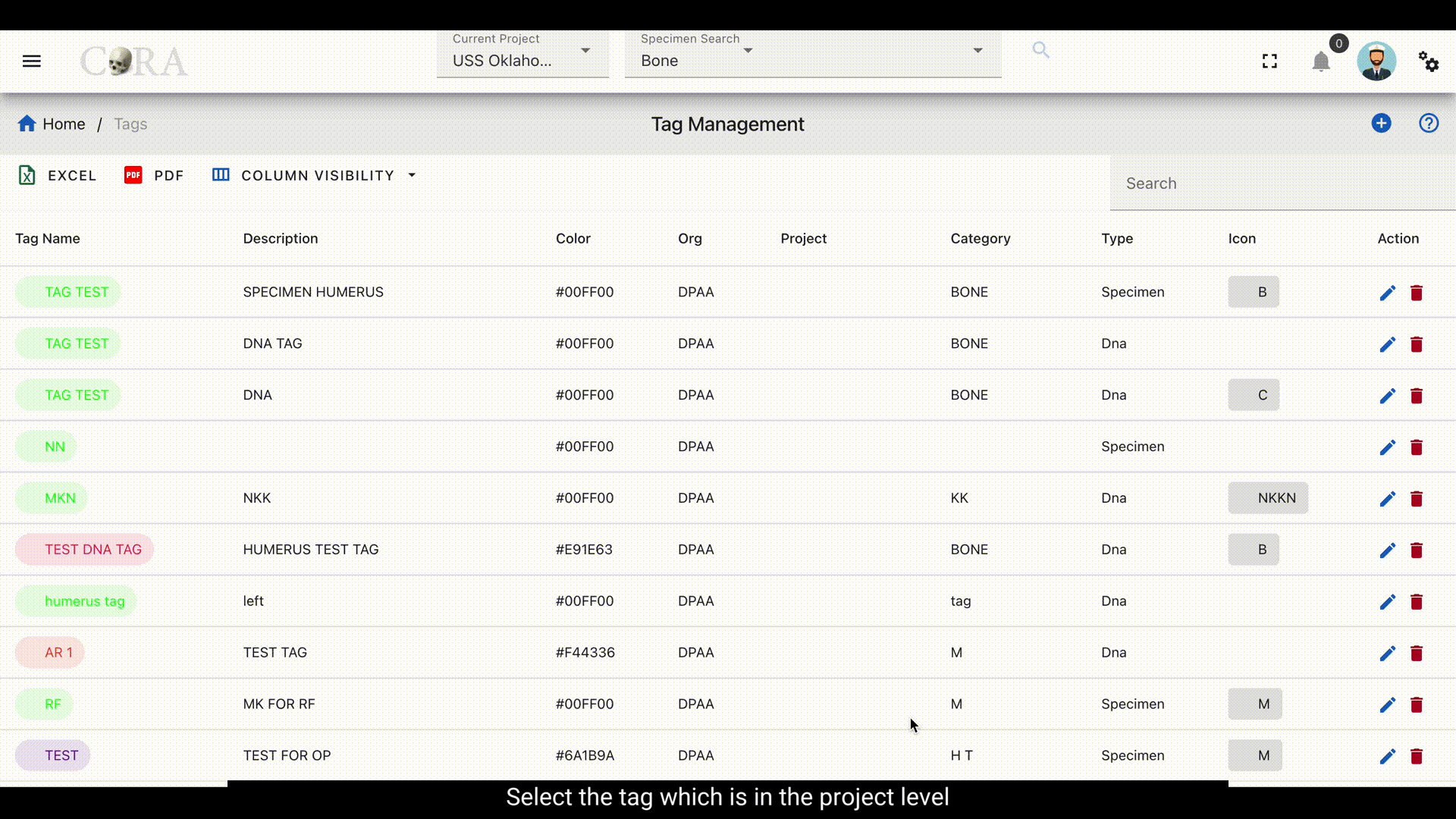
Task: Edit the MKN tag
Action: pos(1387,499)
